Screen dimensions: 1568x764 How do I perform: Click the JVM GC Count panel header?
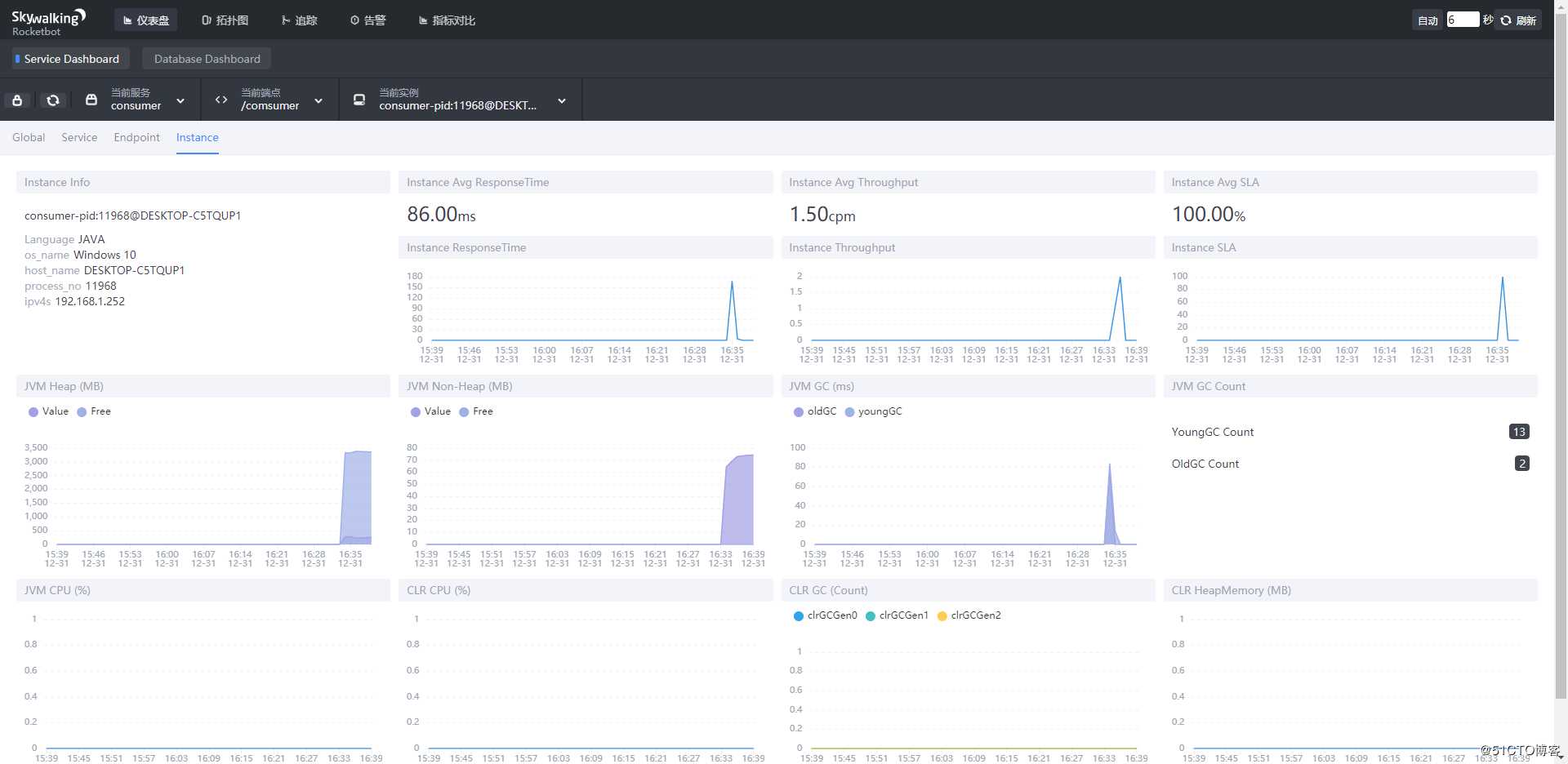pos(1351,386)
